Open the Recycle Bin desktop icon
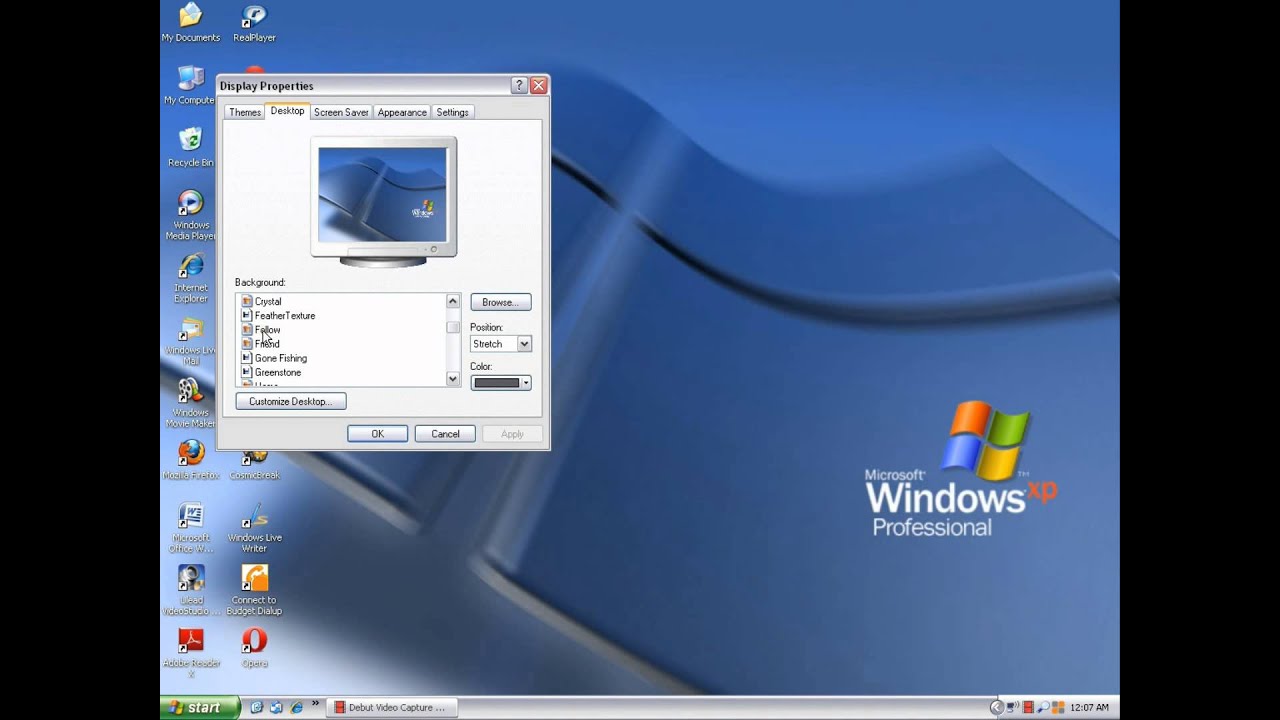Viewport: 1280px width, 720px height. coord(190,141)
